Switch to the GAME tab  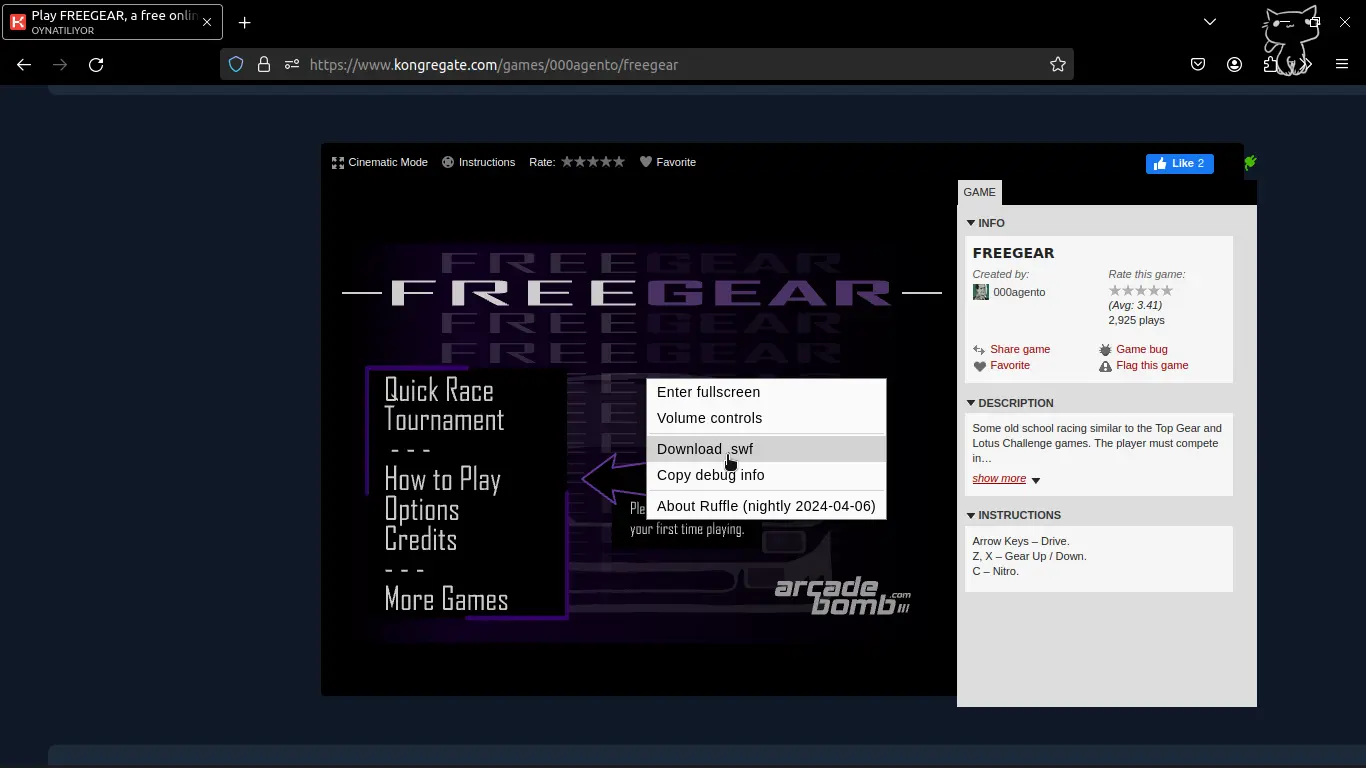979,192
